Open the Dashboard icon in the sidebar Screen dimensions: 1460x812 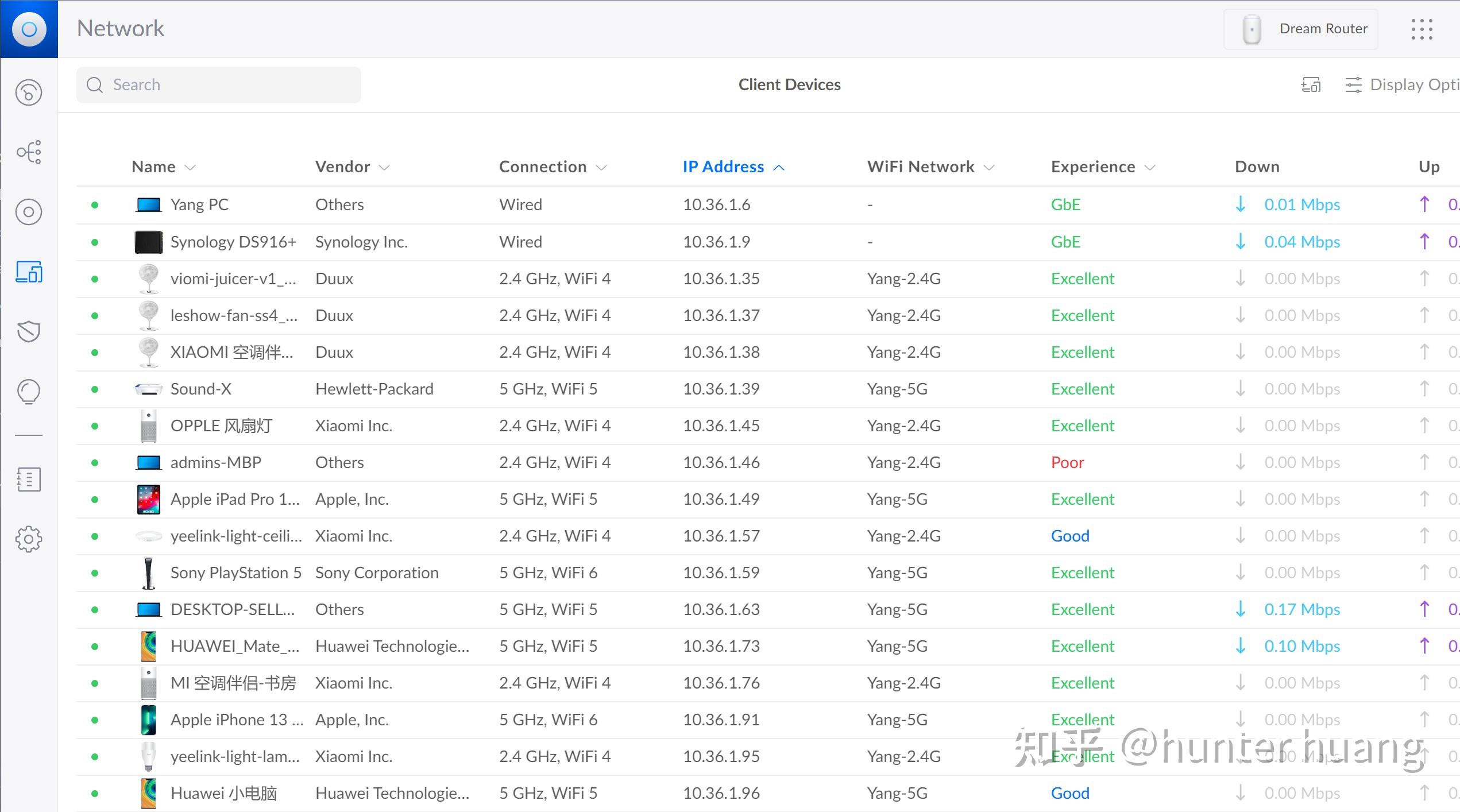[29, 92]
